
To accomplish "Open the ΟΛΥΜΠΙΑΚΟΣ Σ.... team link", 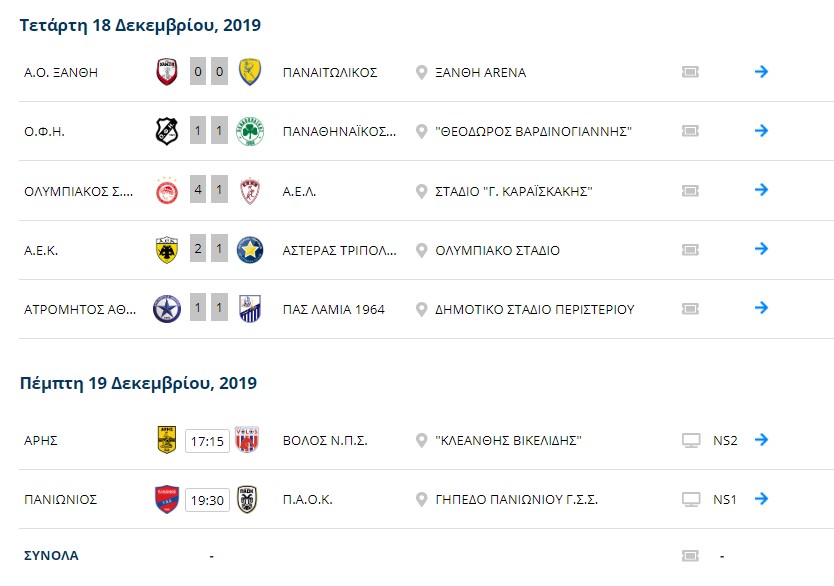I will [79, 191].
